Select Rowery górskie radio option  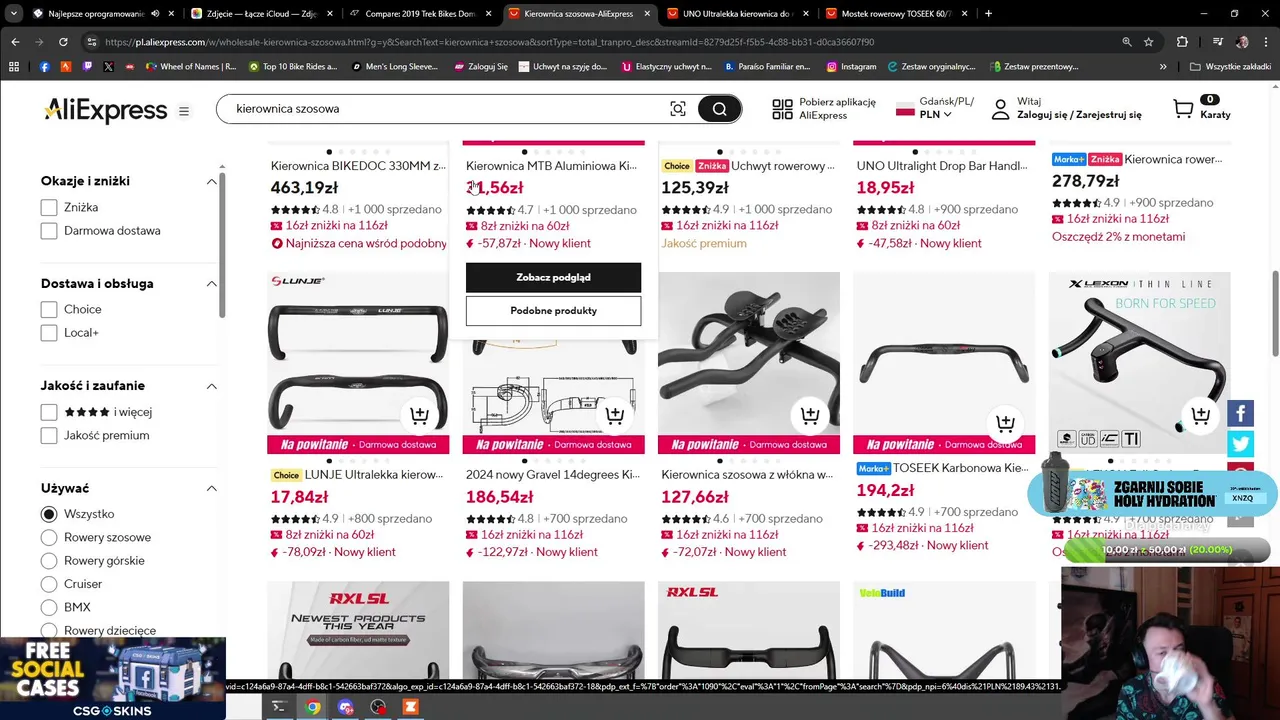tap(49, 560)
